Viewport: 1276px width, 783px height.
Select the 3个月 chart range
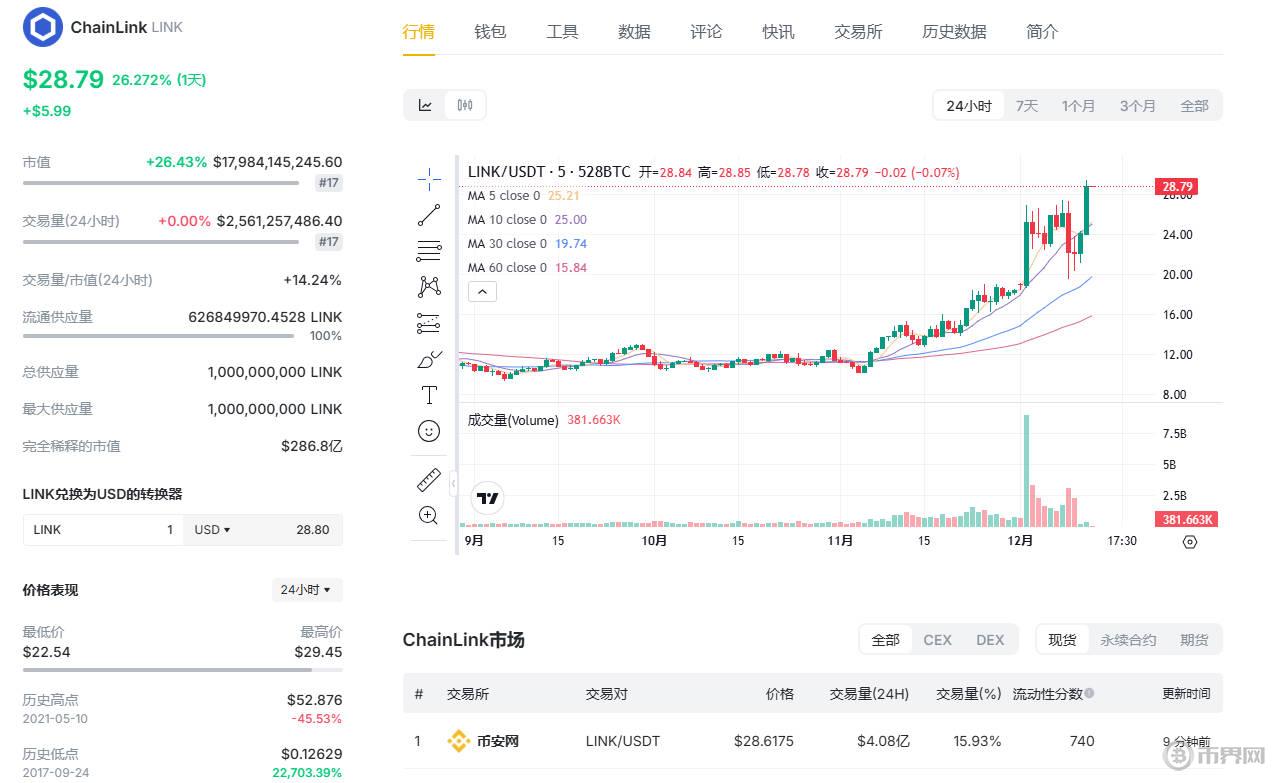[x=1138, y=106]
